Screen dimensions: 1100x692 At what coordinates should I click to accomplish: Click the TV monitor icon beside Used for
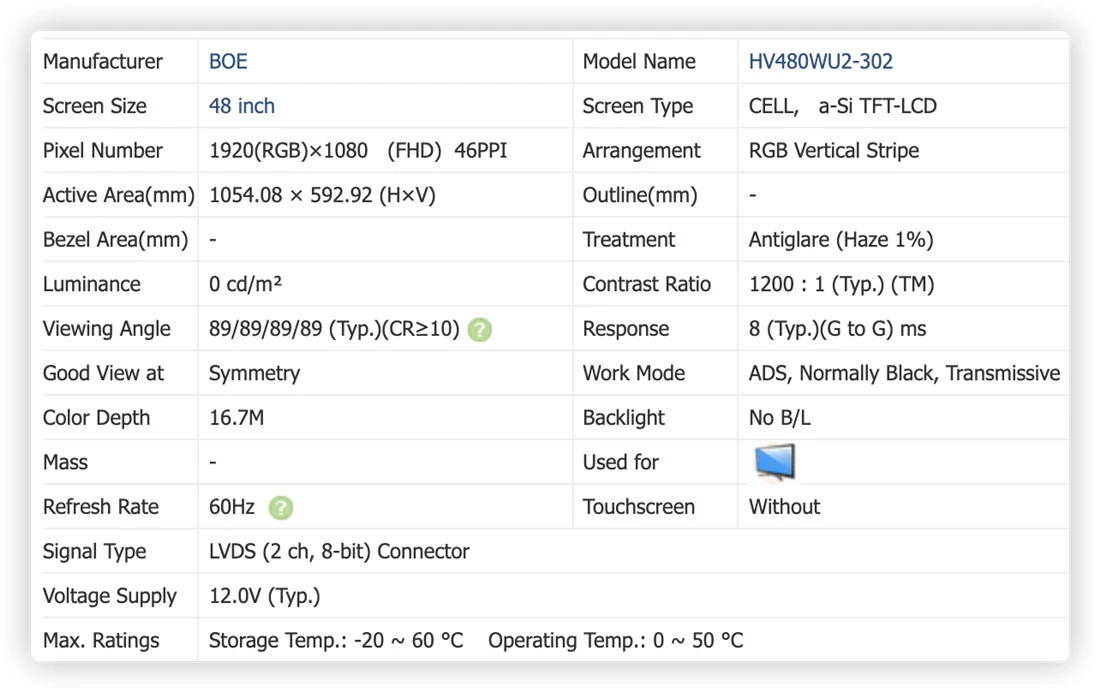point(774,463)
